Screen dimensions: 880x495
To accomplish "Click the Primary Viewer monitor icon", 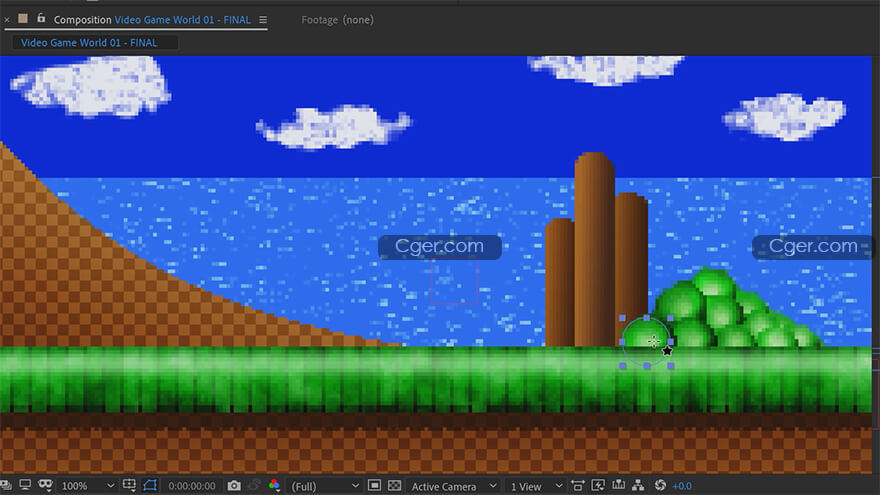I will (25, 485).
